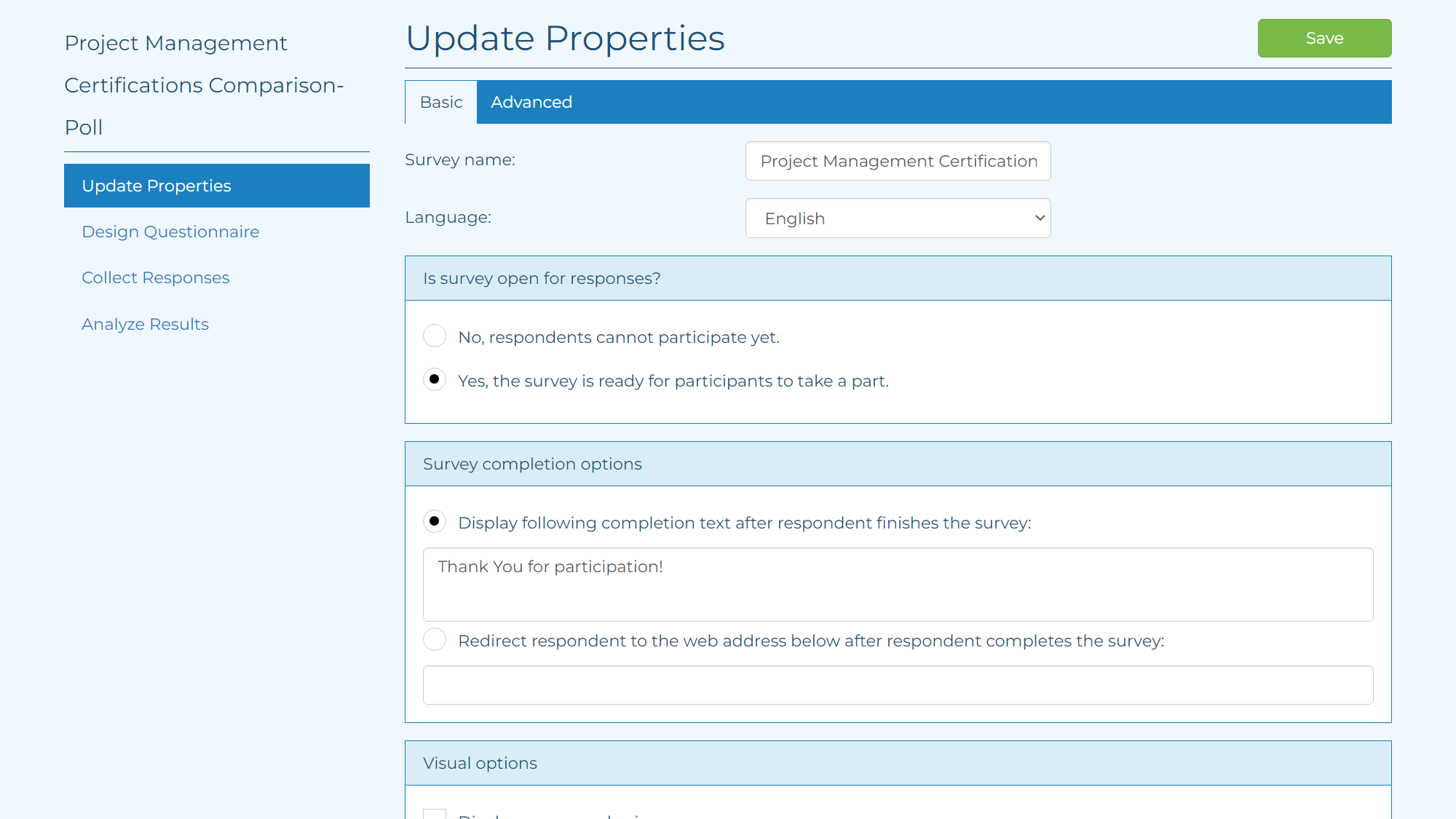Select 'No, respondents cannot participate yet'
Screen dimensions: 1456x819
click(x=435, y=336)
